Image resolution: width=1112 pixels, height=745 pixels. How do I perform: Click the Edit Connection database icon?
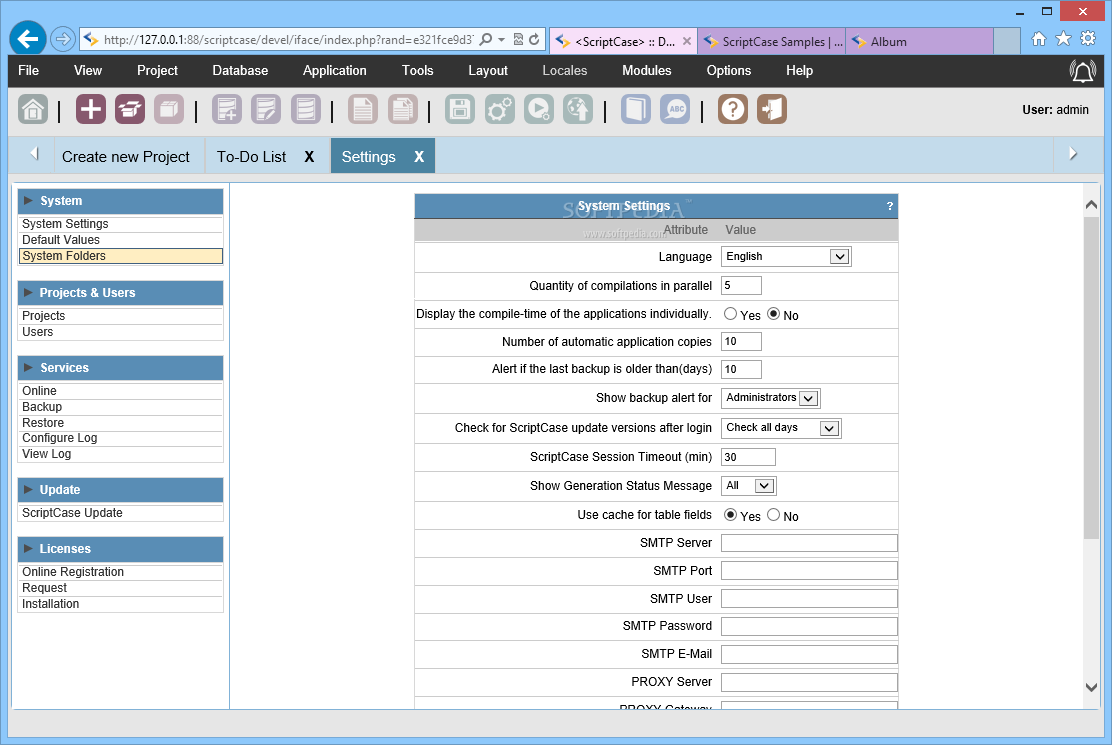pyautogui.click(x=266, y=110)
